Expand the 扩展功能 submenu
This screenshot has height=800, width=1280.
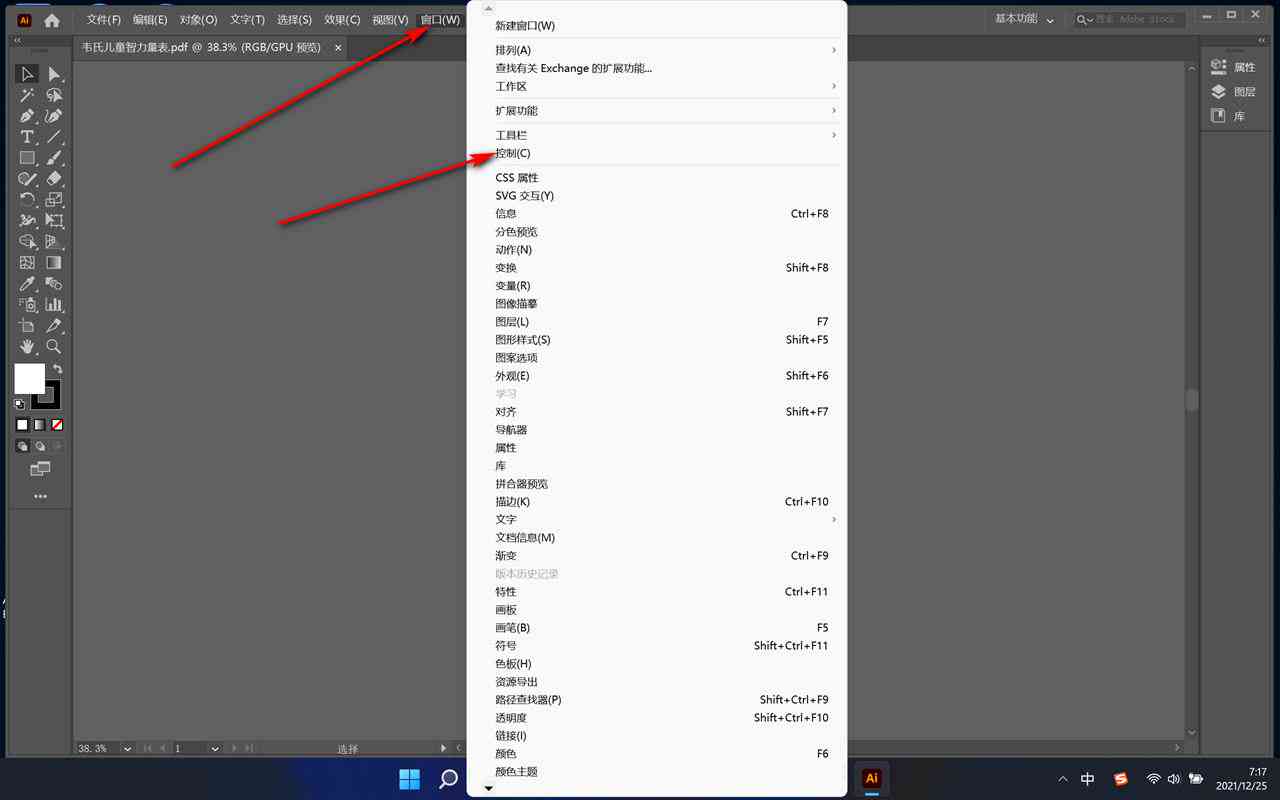[657, 111]
